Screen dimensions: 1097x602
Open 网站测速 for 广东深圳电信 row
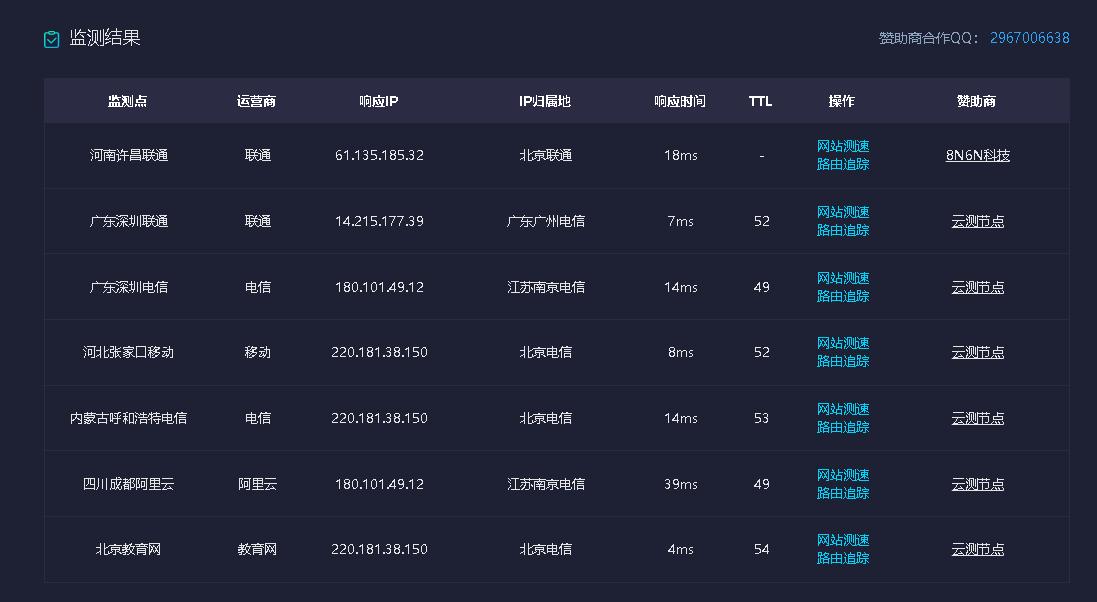tap(843, 278)
